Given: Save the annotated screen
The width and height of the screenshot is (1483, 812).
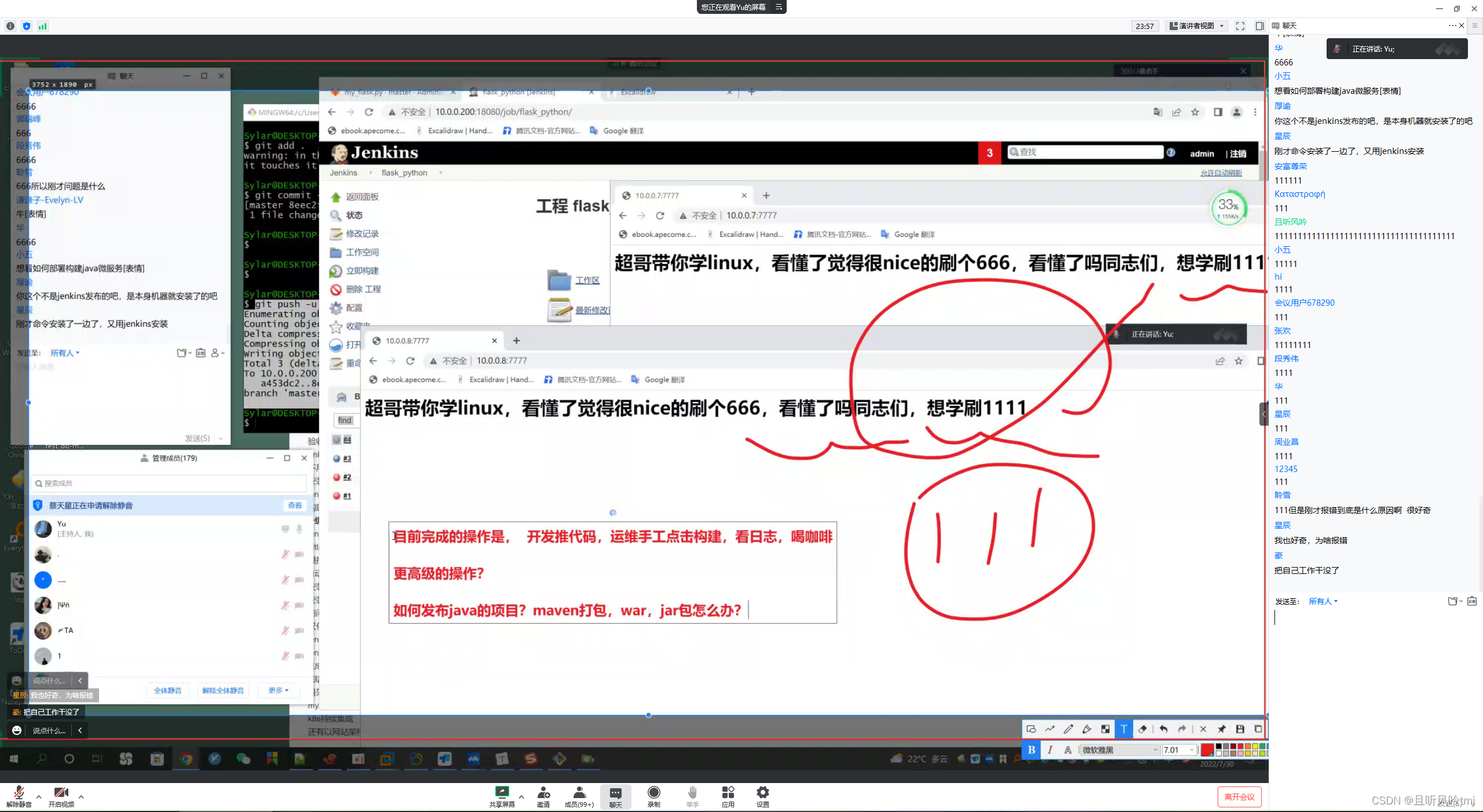Looking at the screenshot, I should coord(1240,729).
